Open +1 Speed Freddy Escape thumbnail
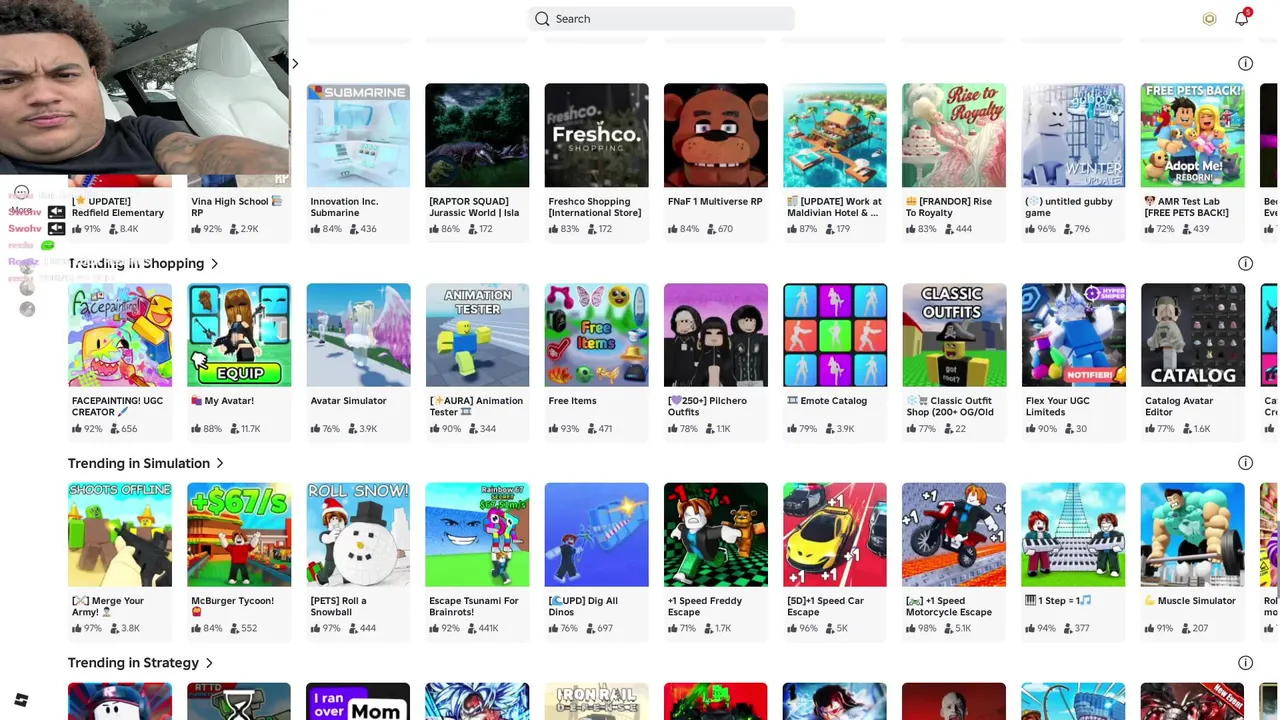Image resolution: width=1280 pixels, height=720 pixels. (716, 535)
